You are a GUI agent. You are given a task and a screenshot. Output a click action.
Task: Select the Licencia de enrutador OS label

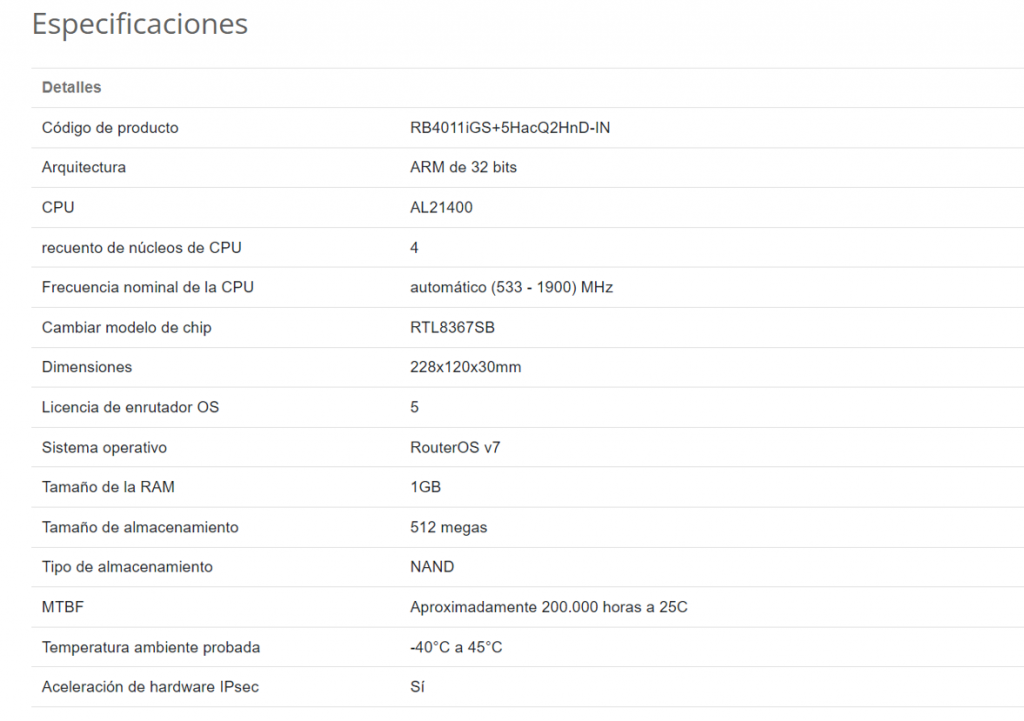tap(131, 408)
